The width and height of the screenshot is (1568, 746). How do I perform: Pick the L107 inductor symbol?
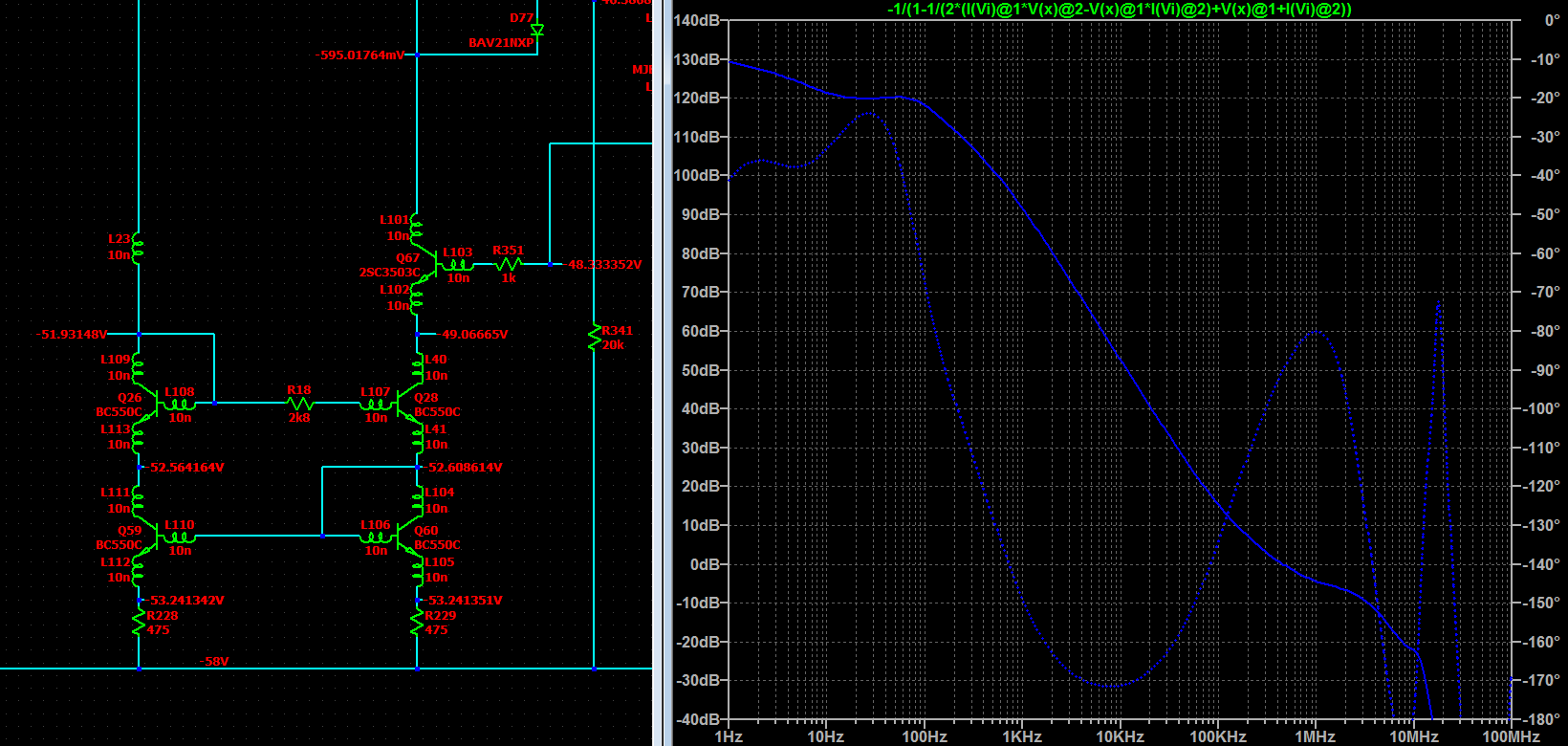[376, 405]
